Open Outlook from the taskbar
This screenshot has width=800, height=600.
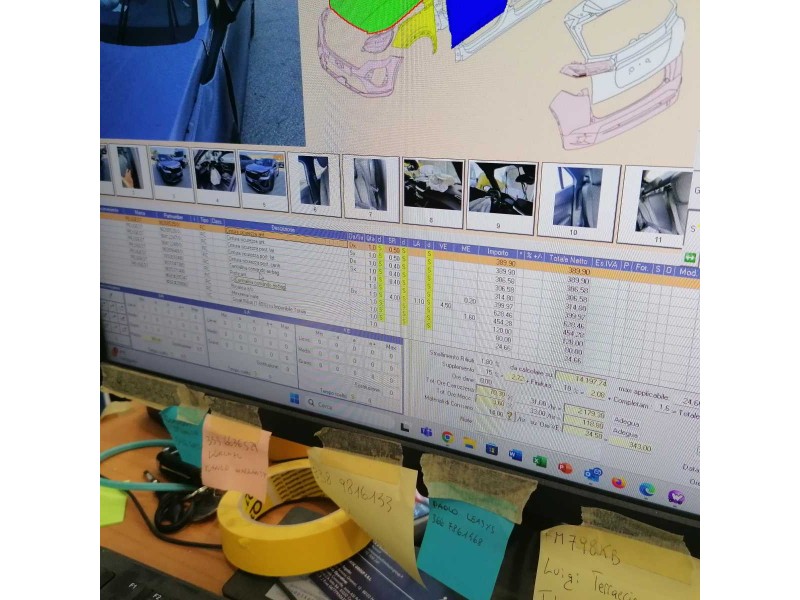tap(592, 474)
